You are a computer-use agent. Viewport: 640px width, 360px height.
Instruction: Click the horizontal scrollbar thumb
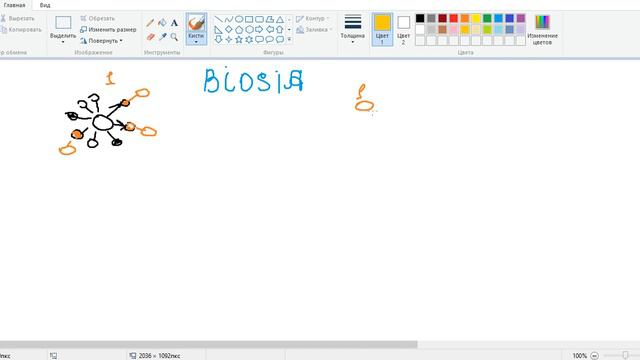(209, 344)
